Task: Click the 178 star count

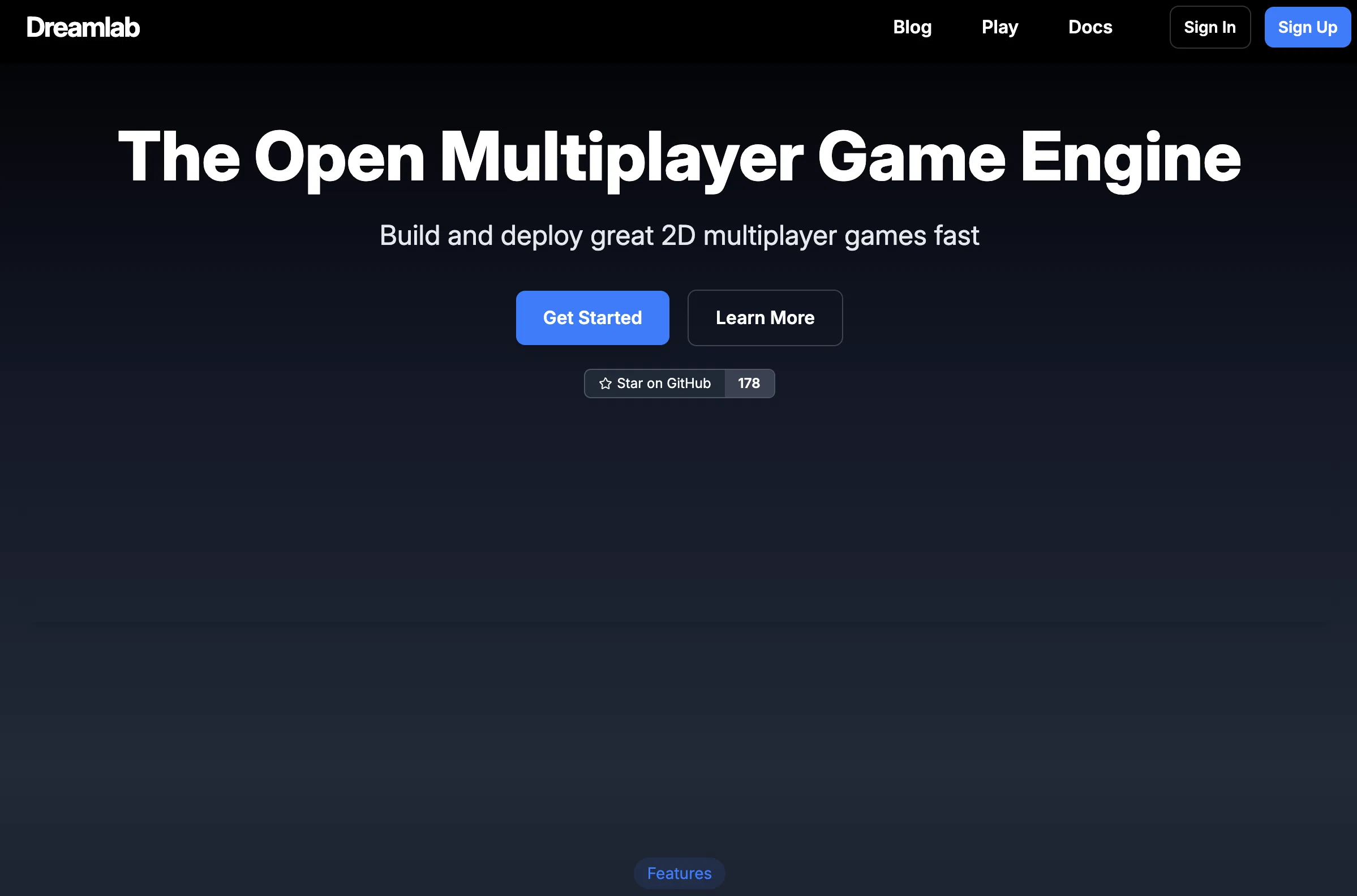Action: pos(749,384)
